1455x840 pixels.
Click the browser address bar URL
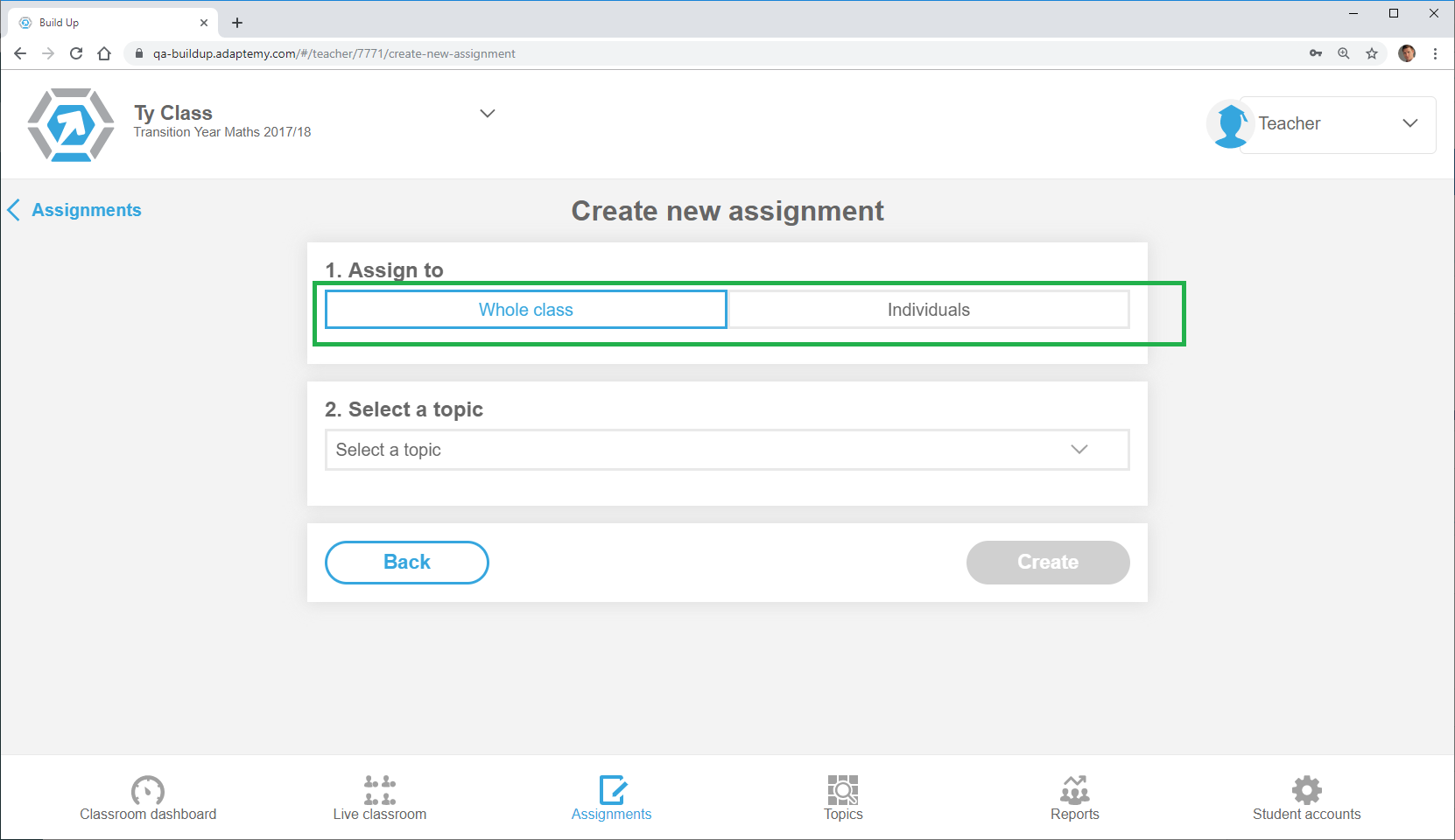click(x=334, y=53)
